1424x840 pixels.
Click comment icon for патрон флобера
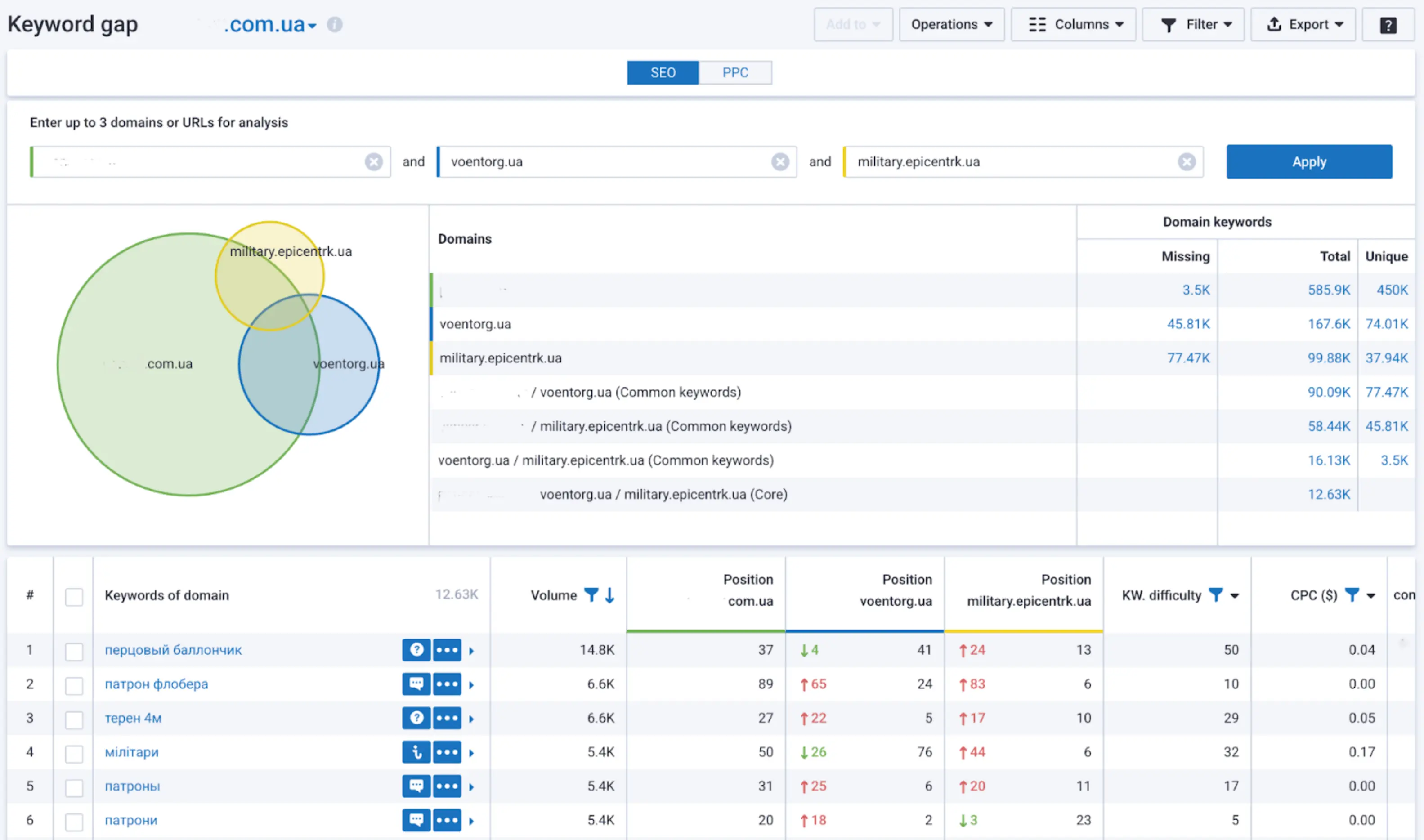[x=416, y=684]
